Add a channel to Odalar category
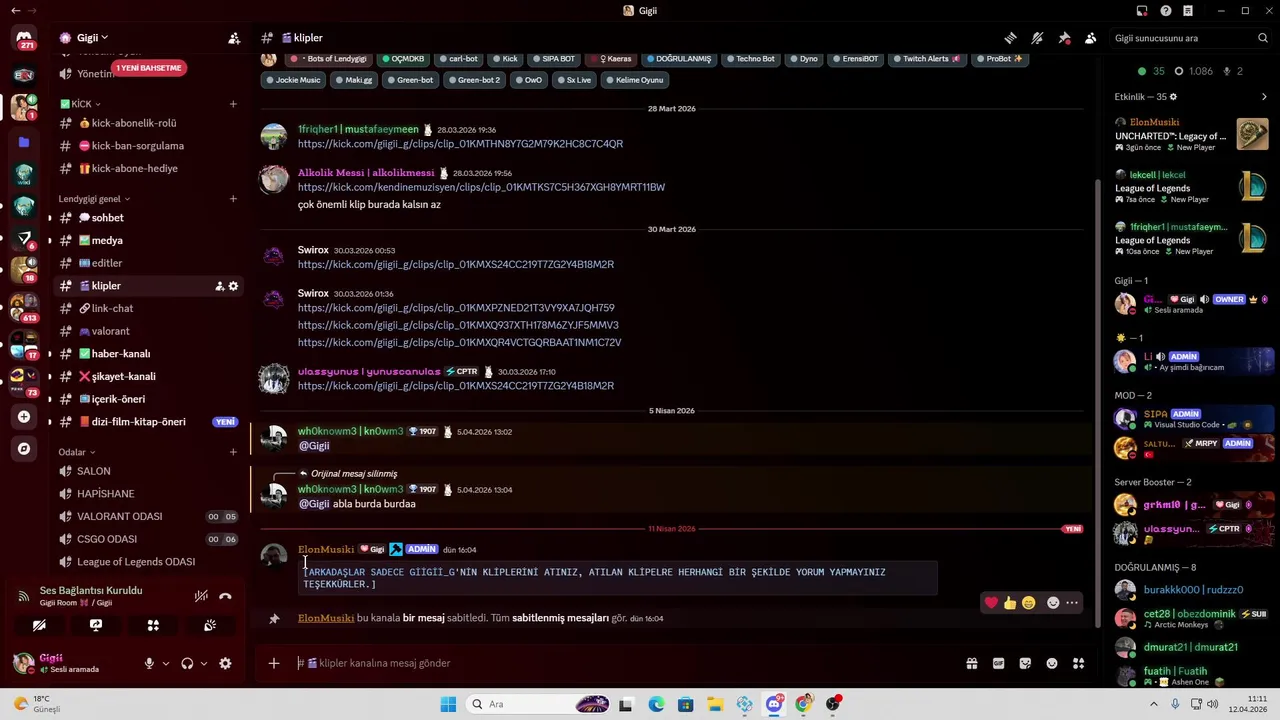The height and width of the screenshot is (720, 1280). point(233,452)
